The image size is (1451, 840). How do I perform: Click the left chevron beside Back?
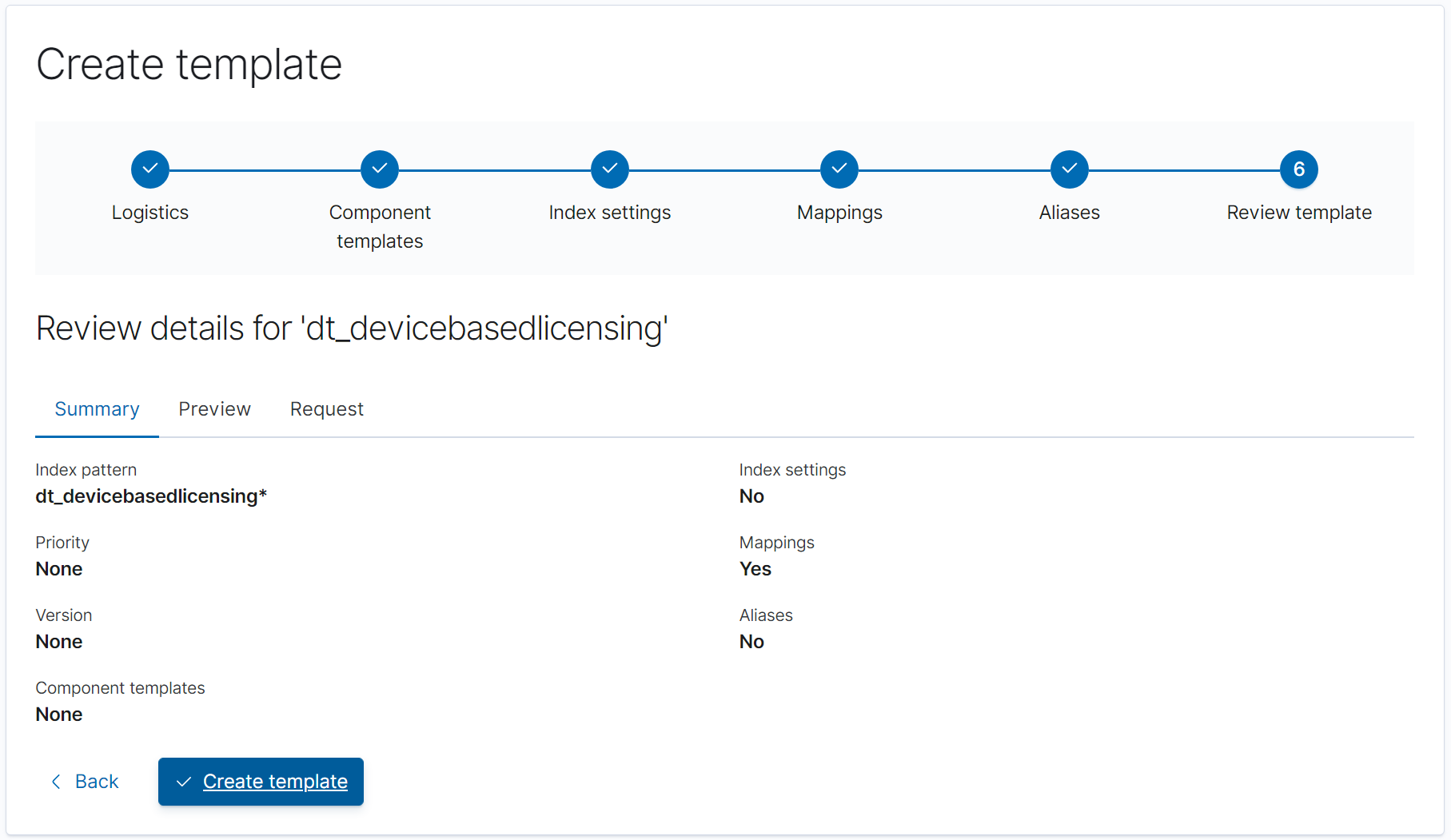56,782
